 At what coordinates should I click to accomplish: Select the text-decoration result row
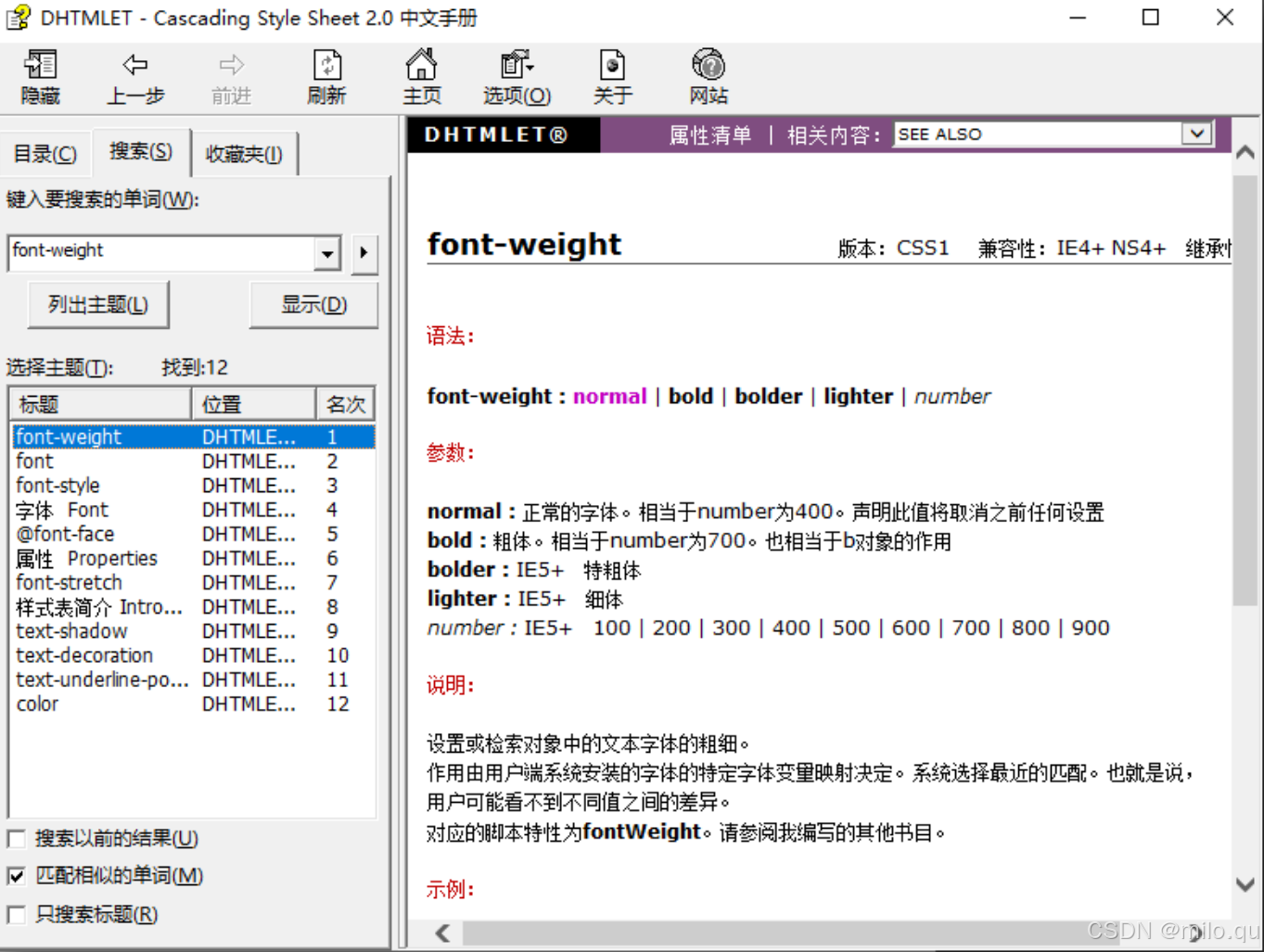tap(194, 655)
